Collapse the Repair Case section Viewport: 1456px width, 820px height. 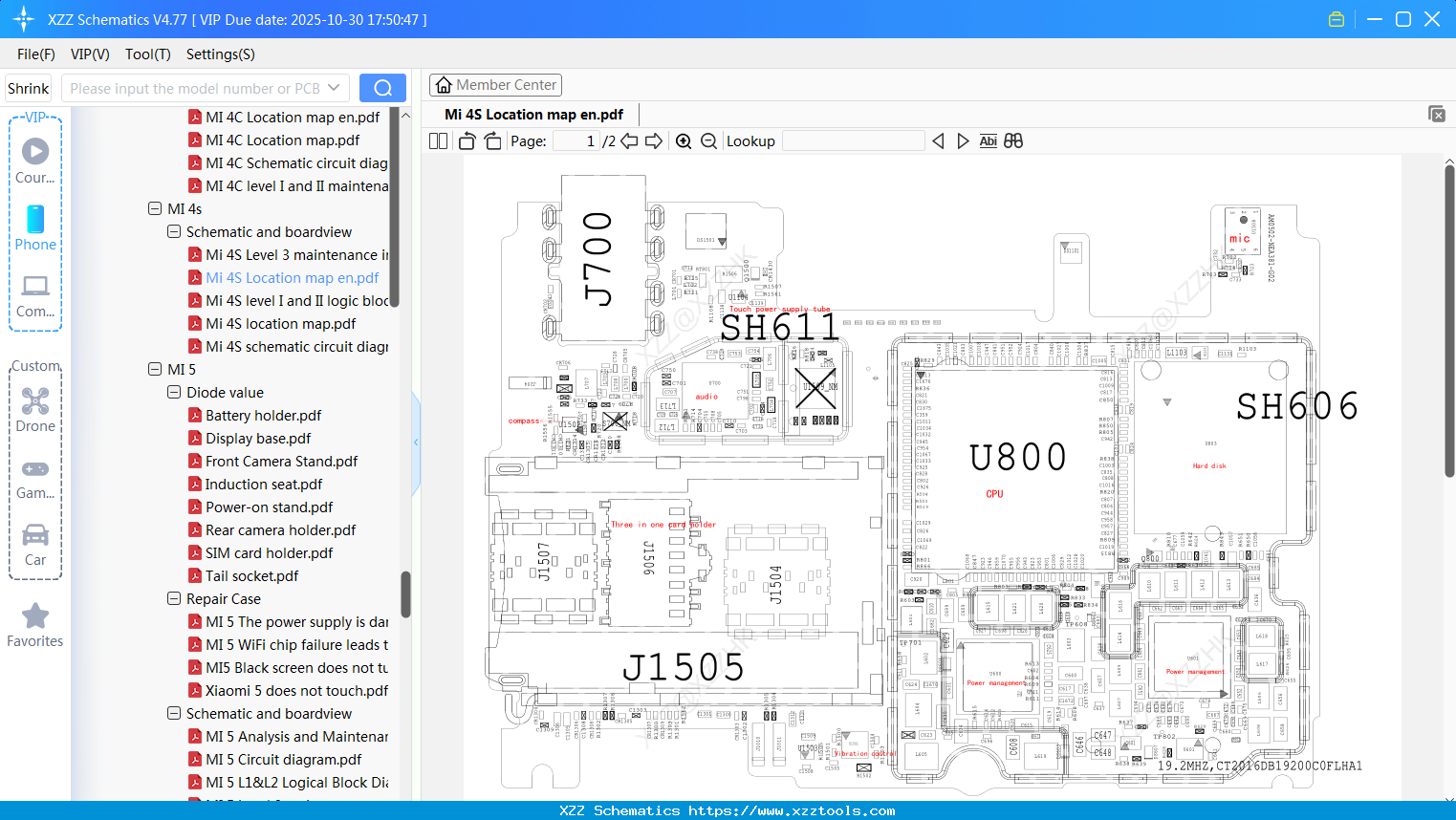point(173,598)
